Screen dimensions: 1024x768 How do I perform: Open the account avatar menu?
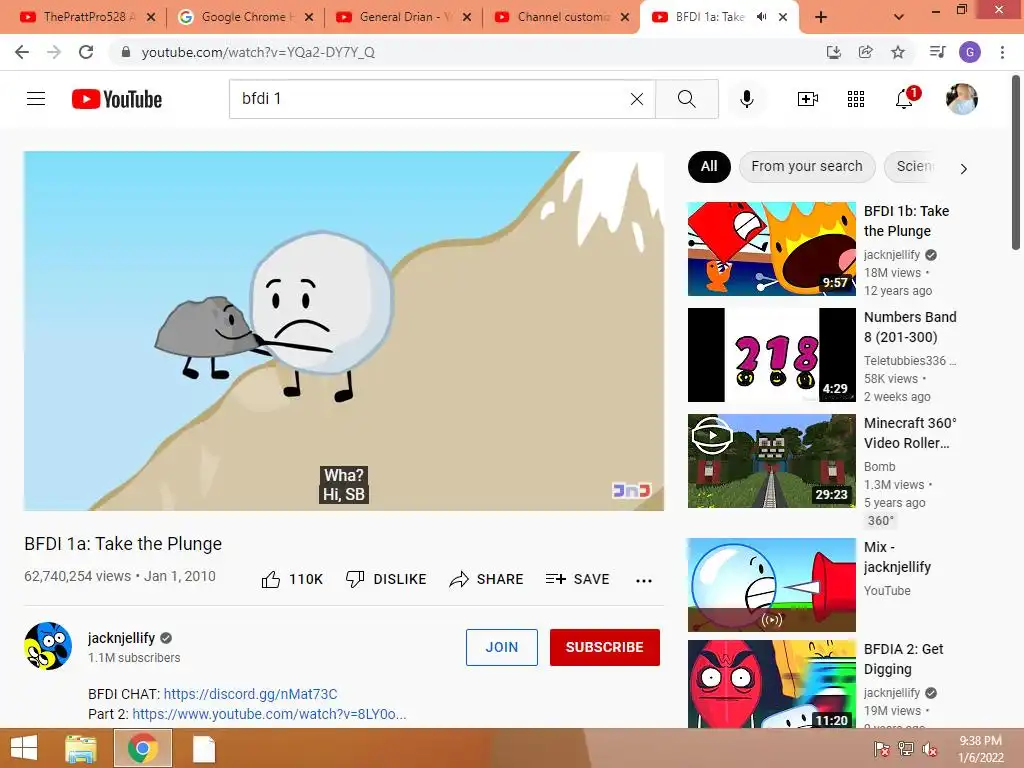961,99
